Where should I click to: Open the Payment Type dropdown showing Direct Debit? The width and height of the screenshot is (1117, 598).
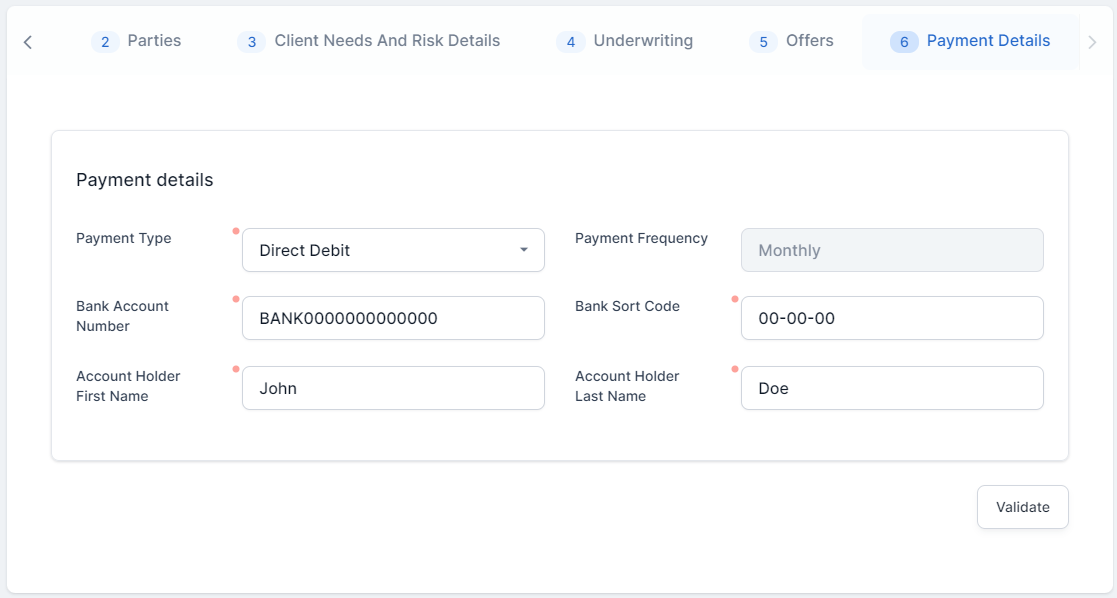pos(380,250)
